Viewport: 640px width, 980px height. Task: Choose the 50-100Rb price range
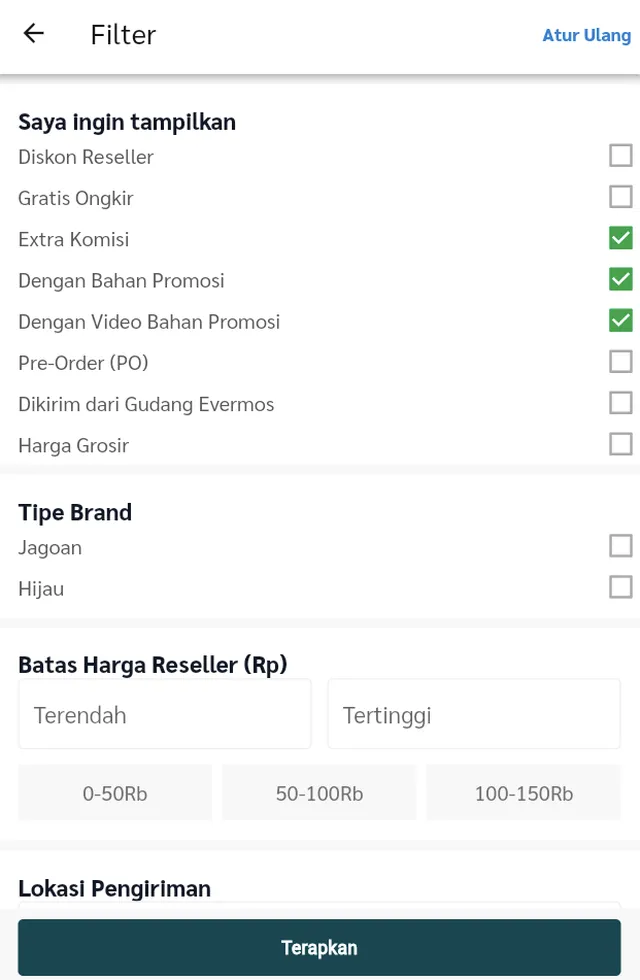(x=319, y=793)
